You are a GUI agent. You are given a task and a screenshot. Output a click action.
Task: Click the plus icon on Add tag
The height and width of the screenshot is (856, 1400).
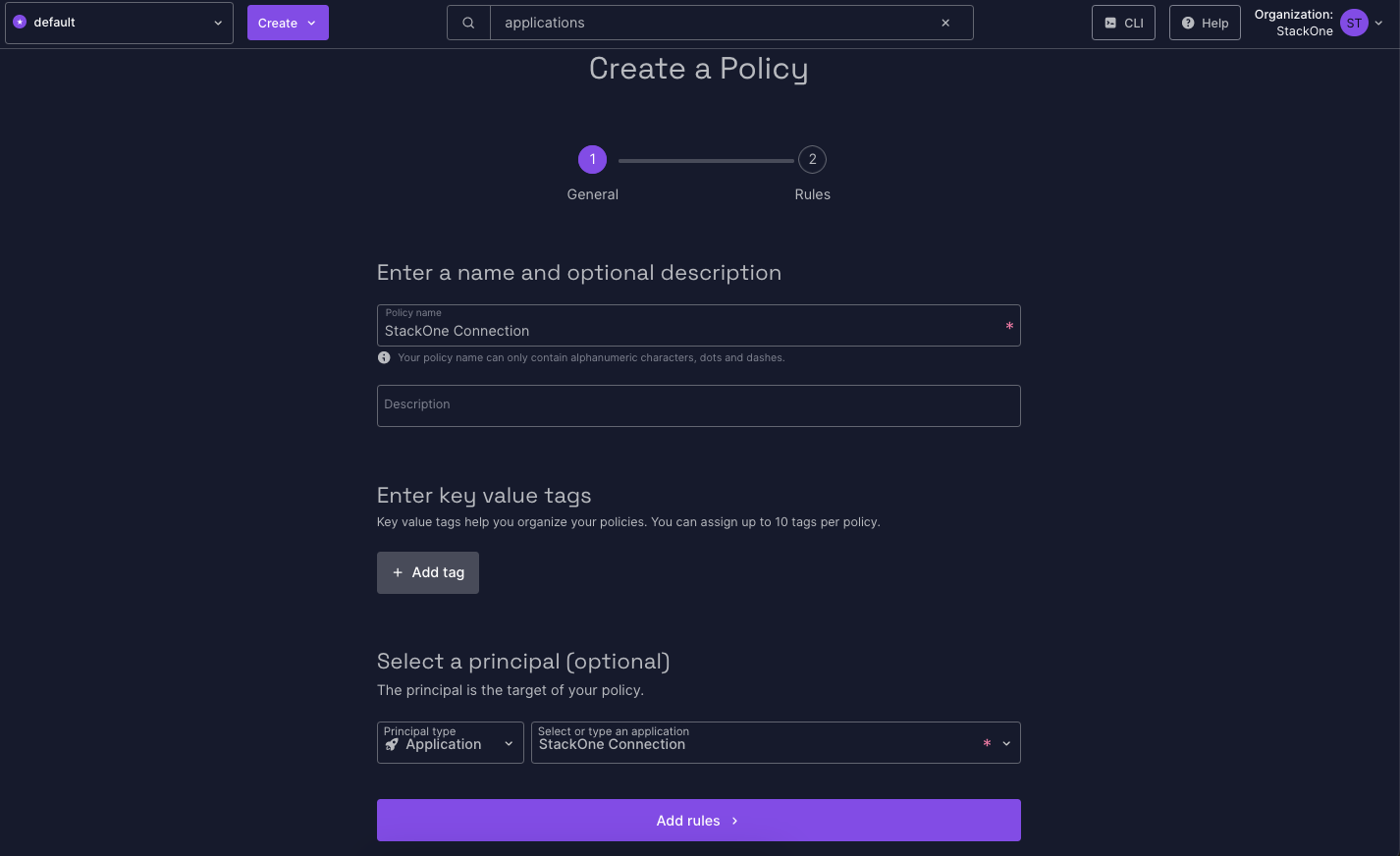[398, 572]
